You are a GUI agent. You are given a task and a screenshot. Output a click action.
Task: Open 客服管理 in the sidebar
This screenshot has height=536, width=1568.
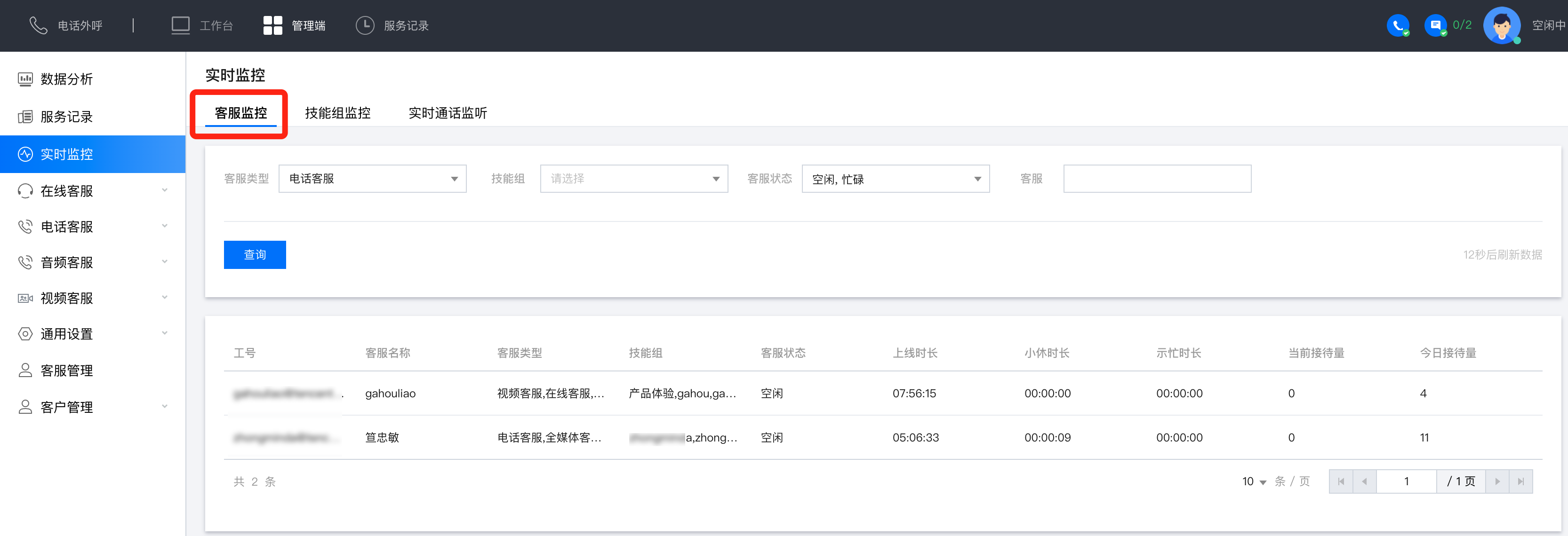[66, 370]
